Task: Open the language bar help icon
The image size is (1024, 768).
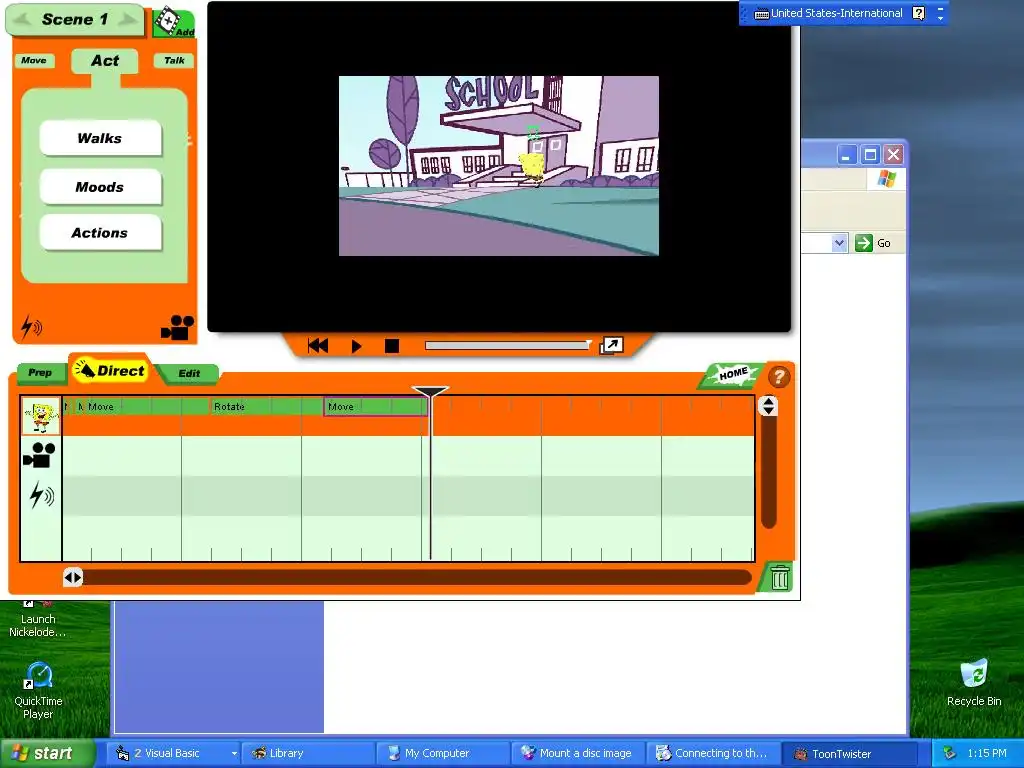Action: [918, 13]
